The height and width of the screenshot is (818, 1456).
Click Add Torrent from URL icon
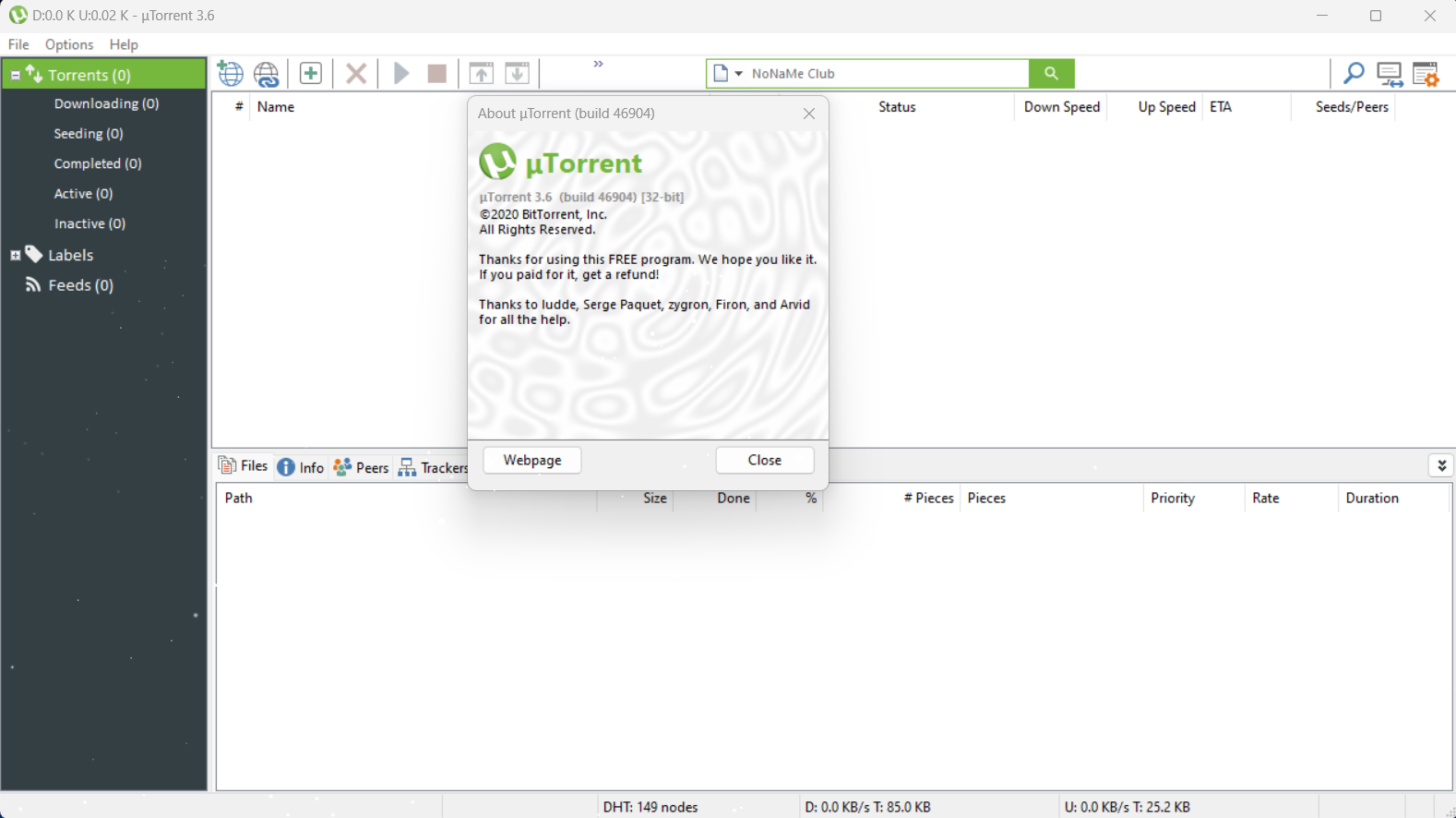(267, 73)
